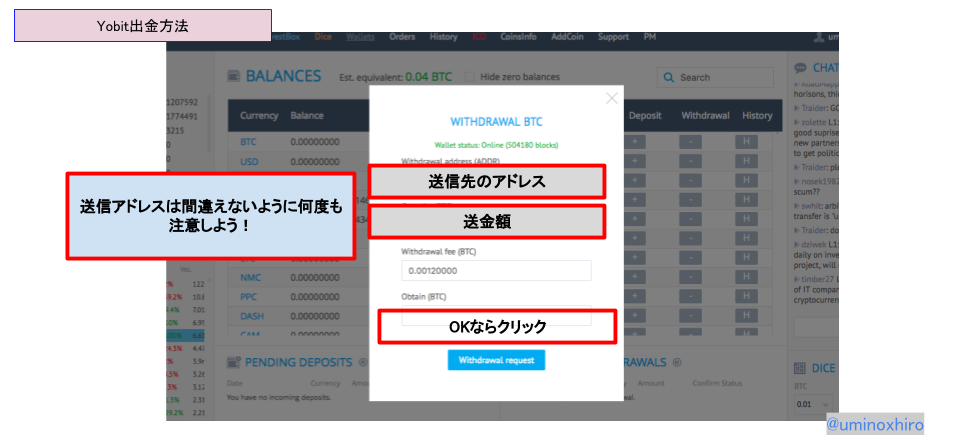Close the Withdrawal BTC dialog
Screen dimensions: 954x443
(611, 99)
